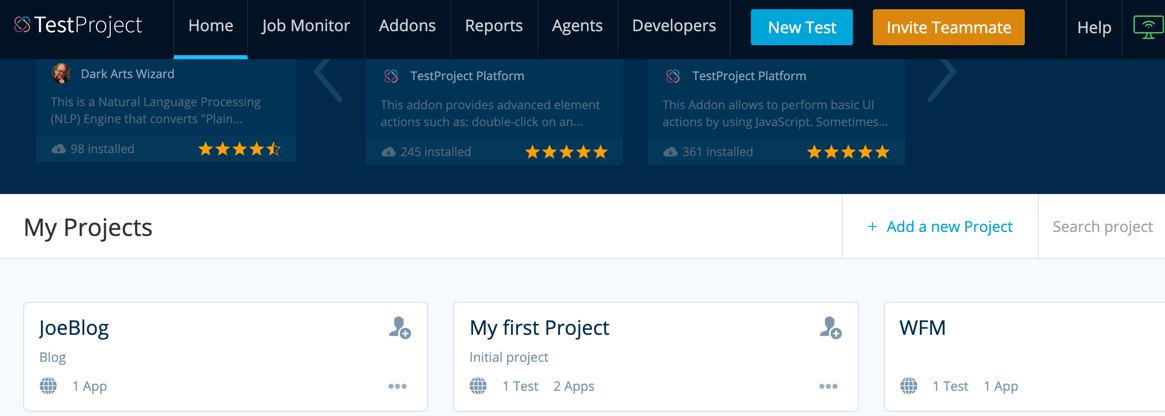Click plus icon next to Add a new Project
Viewport: 1165px width, 416px height.
tap(872, 227)
